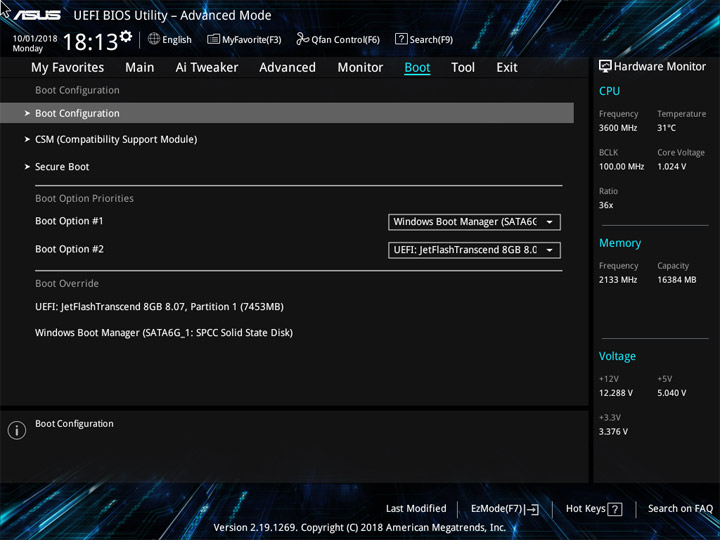
Task: Click the Hot Keys question mark icon
Action: click(x=614, y=509)
